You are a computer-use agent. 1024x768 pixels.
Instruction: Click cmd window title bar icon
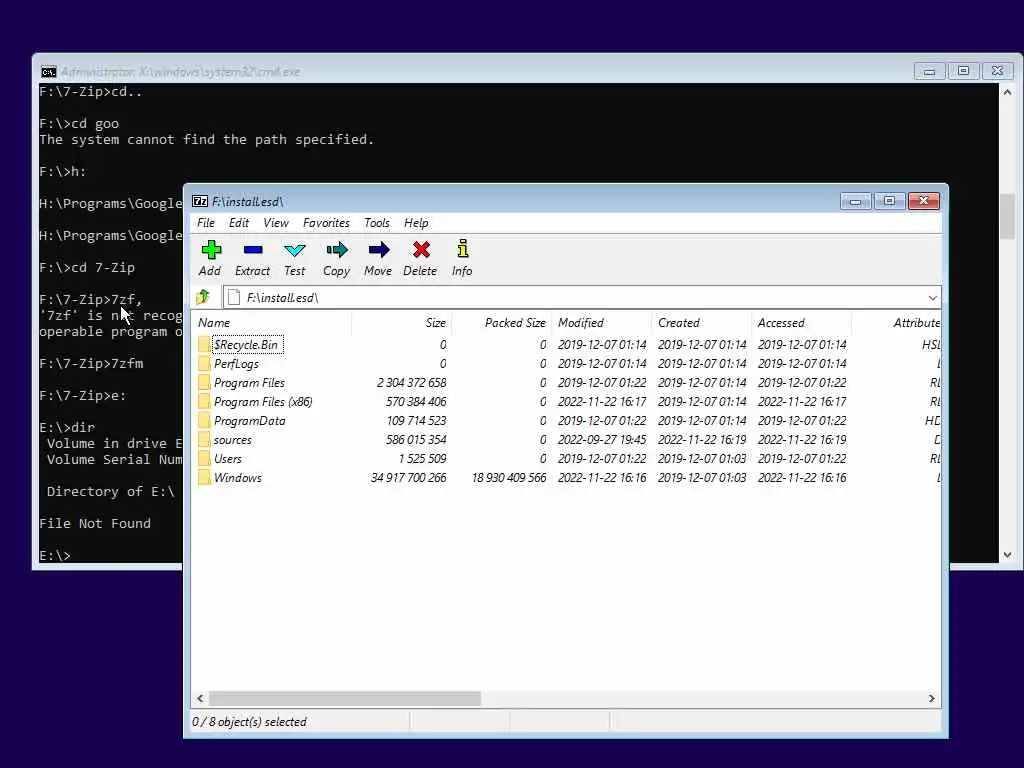click(48, 71)
